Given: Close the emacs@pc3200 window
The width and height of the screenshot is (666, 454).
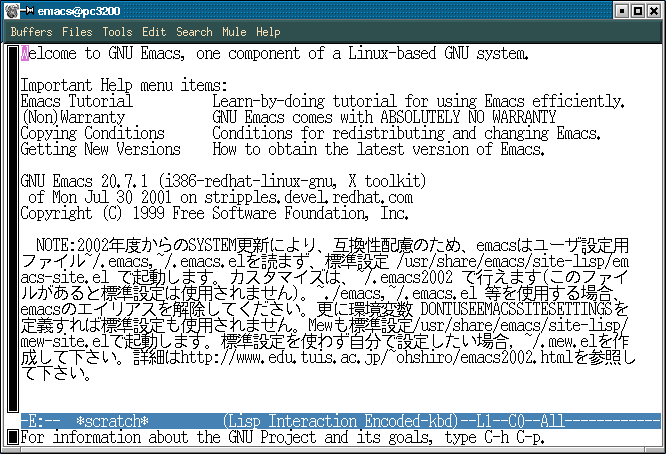Looking at the screenshot, I should tap(654, 11).
